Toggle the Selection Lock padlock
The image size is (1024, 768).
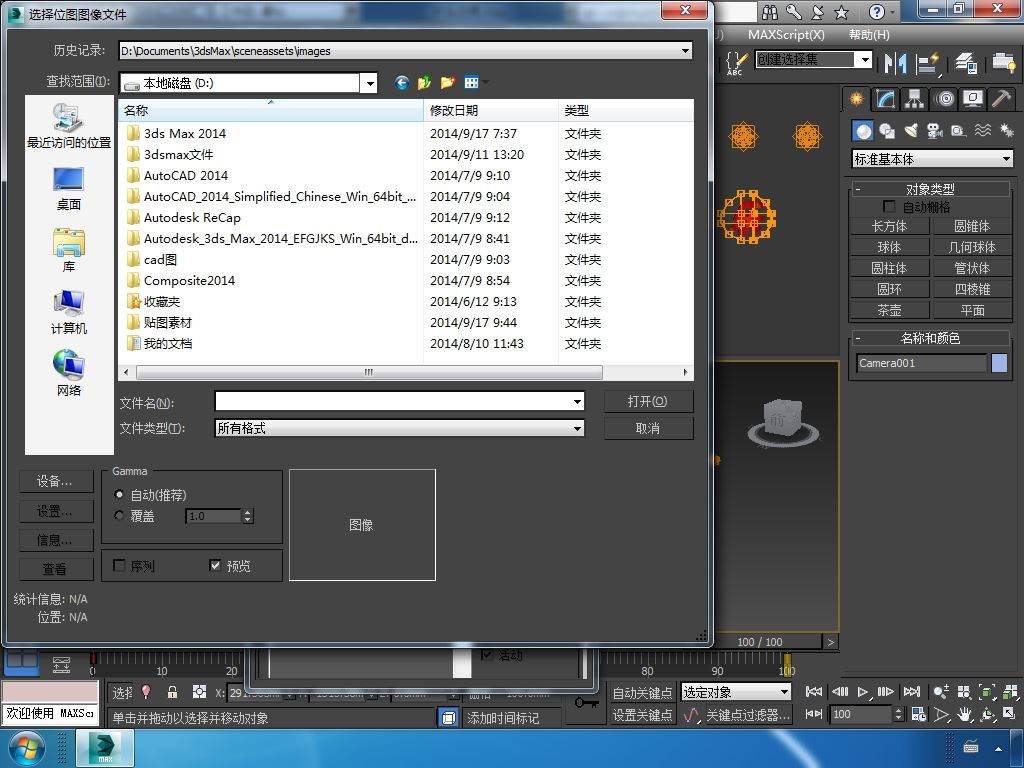(172, 692)
